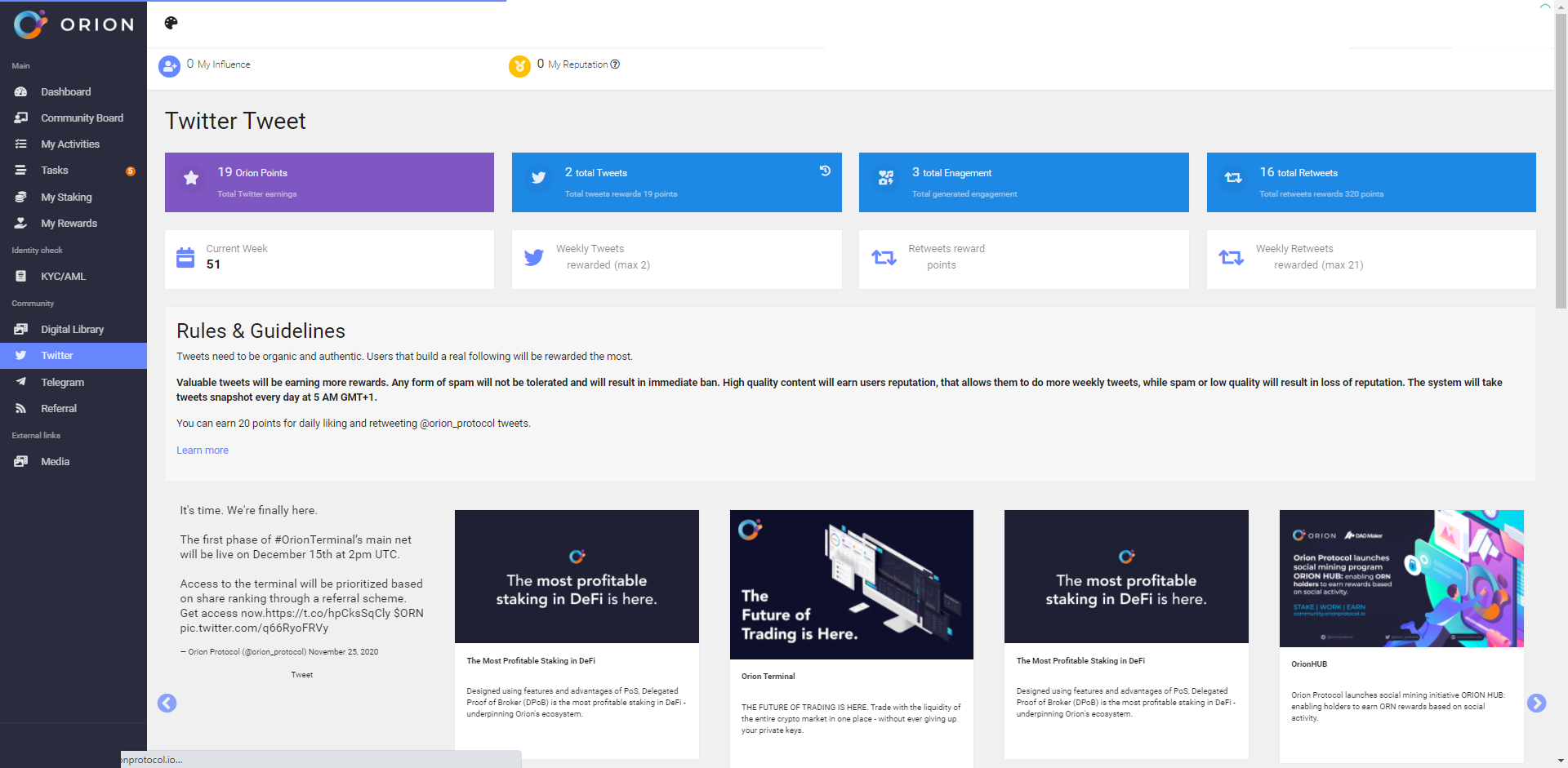Show next carousel items with right arrow

[1536, 703]
